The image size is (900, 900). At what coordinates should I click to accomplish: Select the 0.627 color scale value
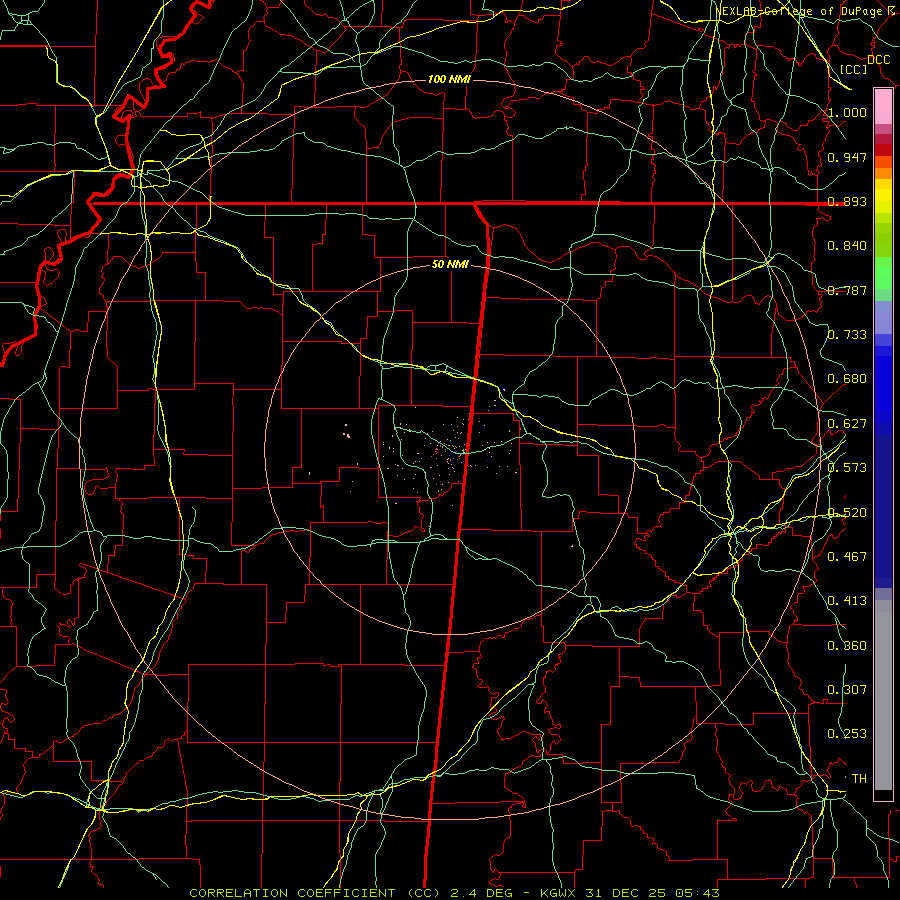847,424
